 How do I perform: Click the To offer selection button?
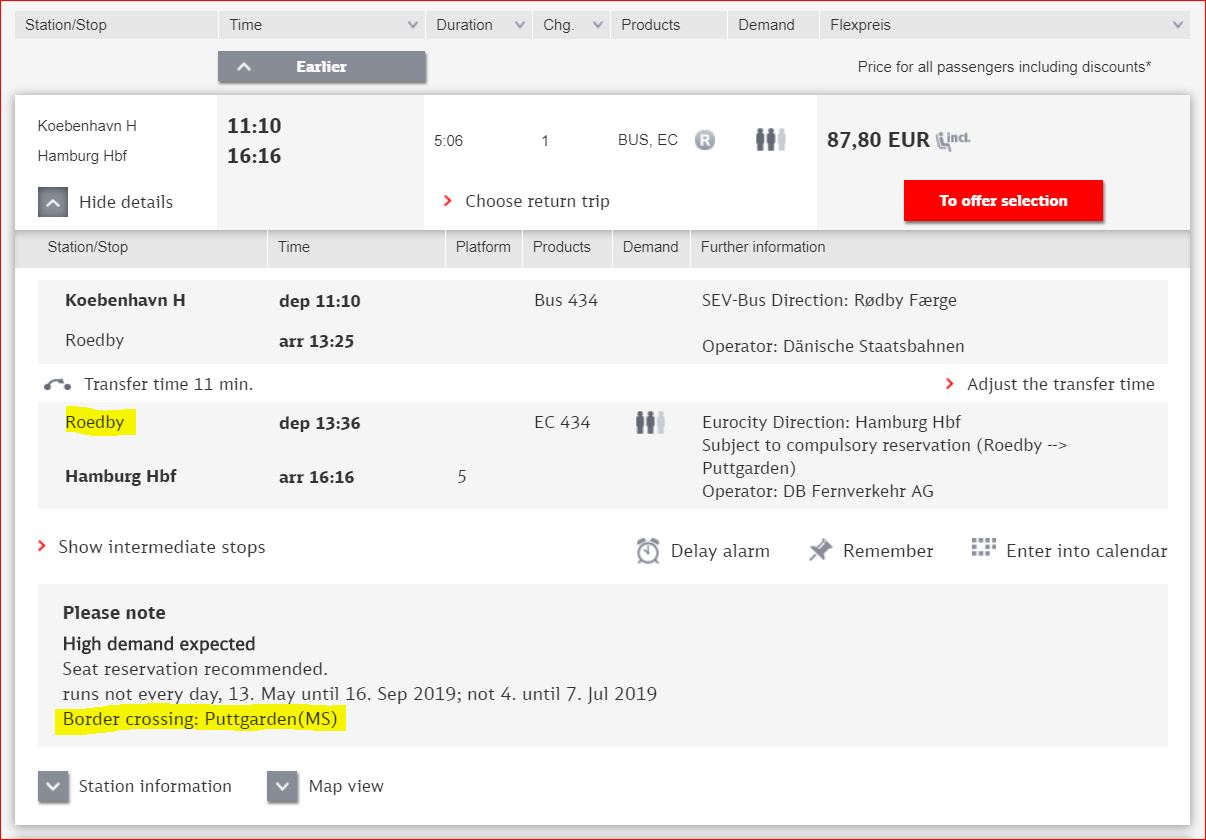coord(1003,201)
